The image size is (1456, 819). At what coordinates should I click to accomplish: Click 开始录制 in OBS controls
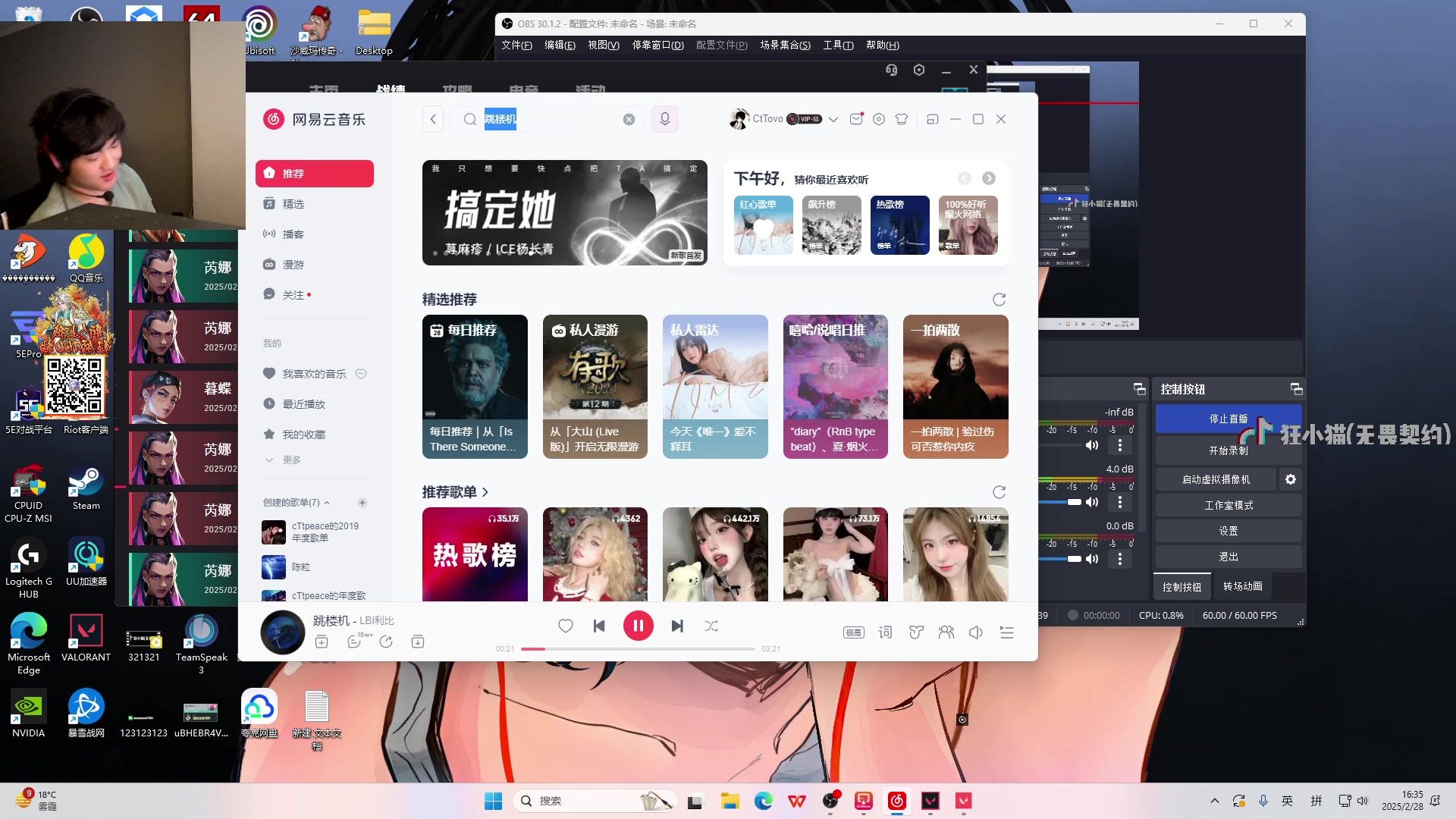tap(1228, 450)
